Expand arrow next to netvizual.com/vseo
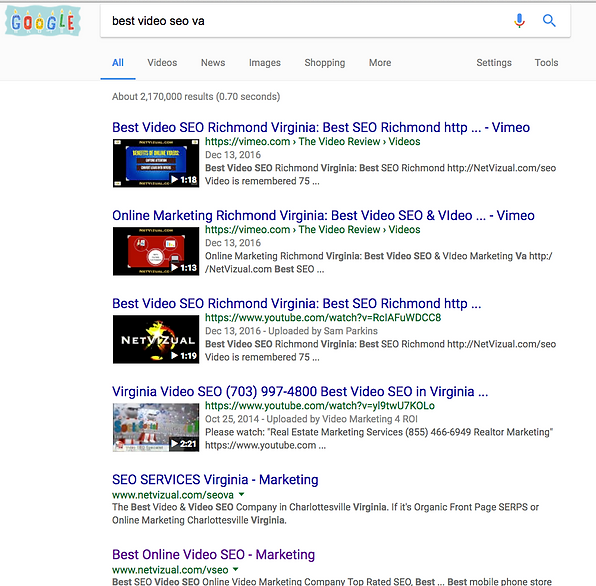Viewport: 596px width, 586px height. (x=236, y=569)
